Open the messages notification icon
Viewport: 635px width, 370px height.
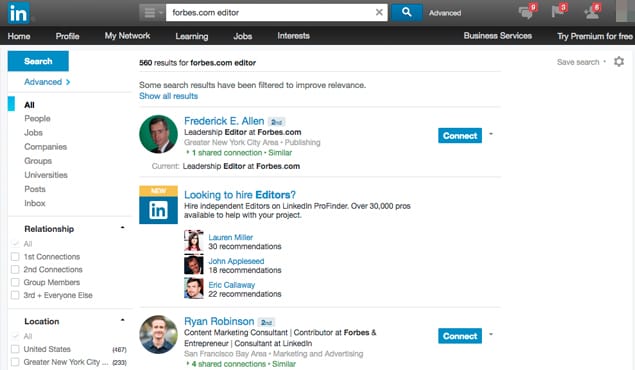click(526, 12)
